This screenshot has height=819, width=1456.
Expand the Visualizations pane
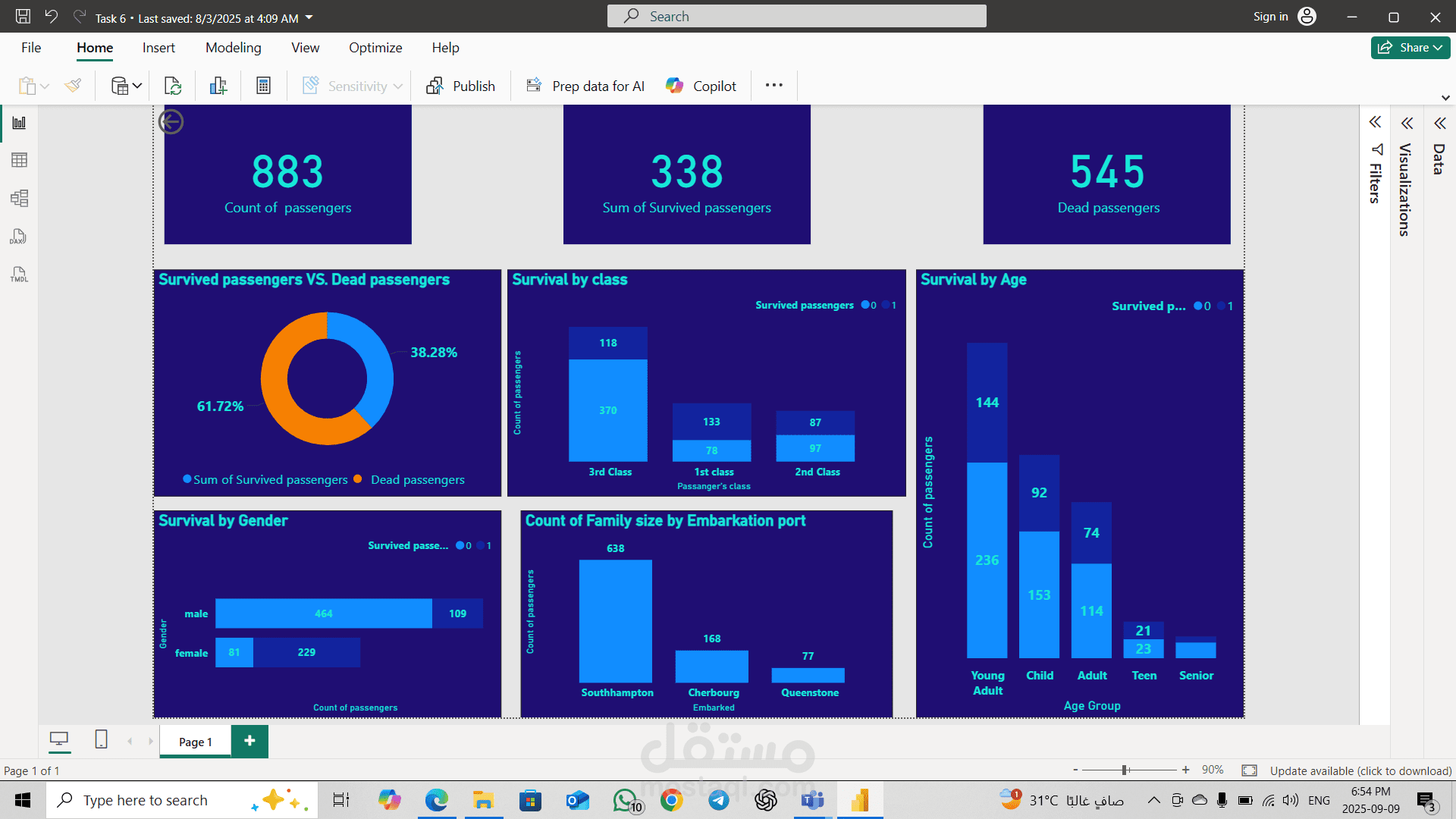pos(1407,124)
